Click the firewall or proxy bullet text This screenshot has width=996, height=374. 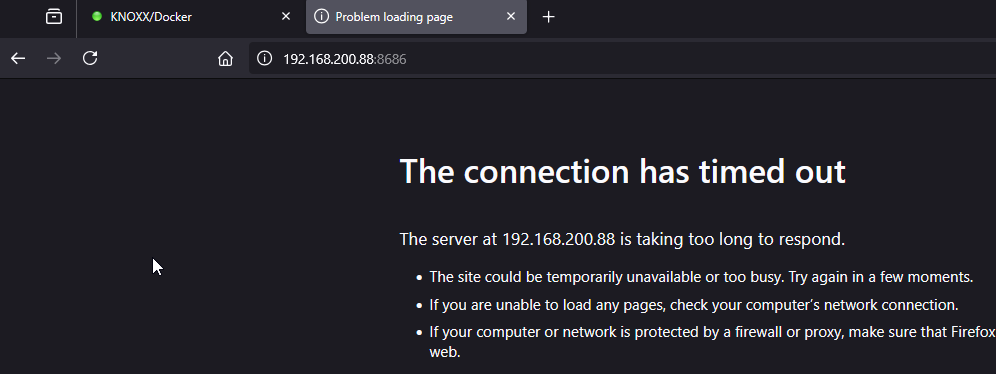click(713, 342)
